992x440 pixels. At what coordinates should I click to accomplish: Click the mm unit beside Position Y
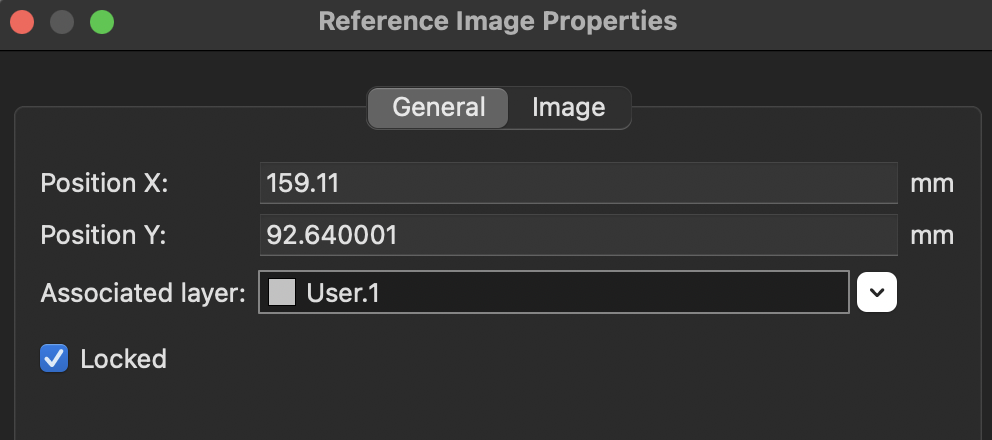931,236
